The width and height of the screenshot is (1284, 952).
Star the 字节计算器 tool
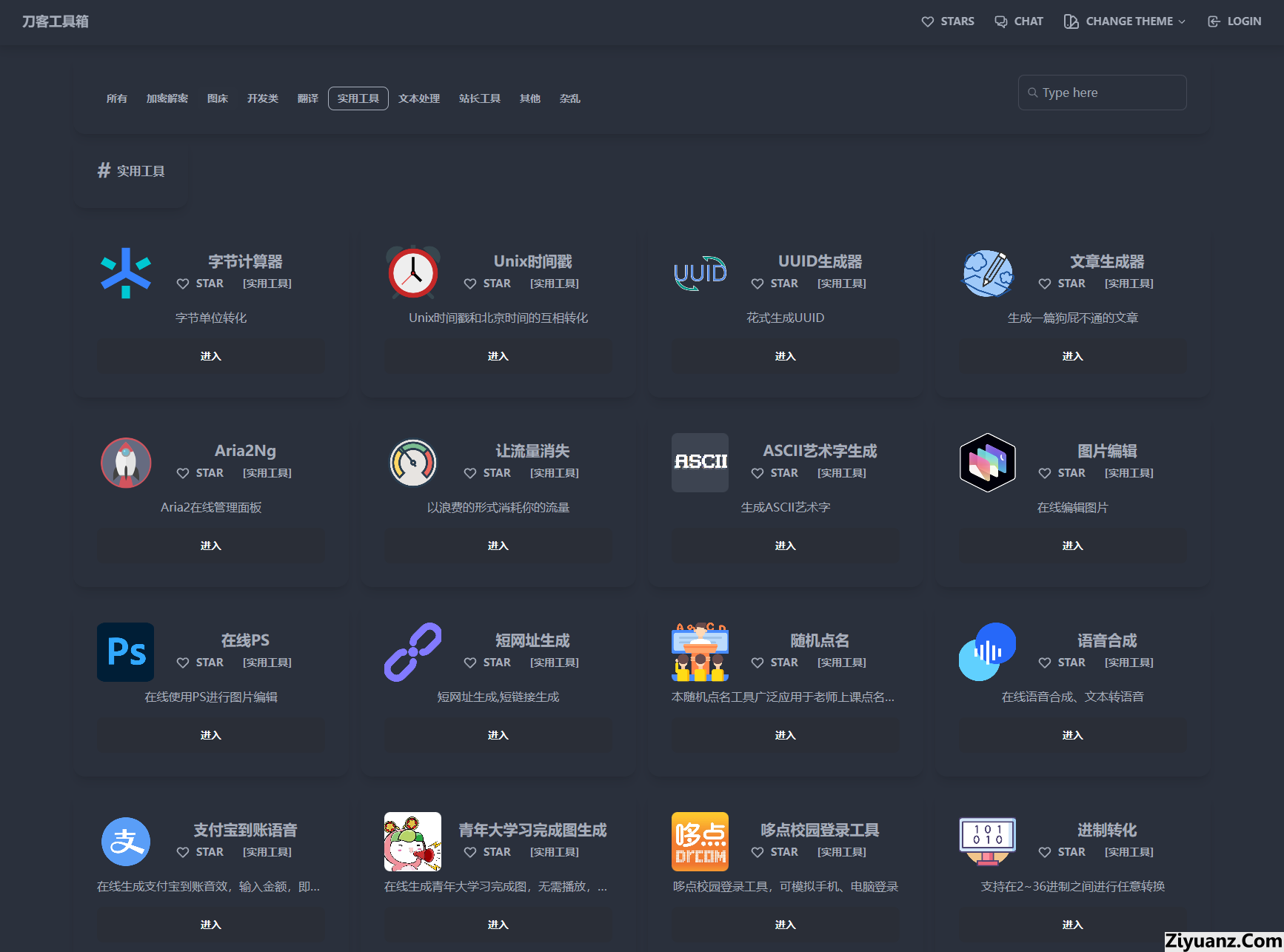coord(200,284)
